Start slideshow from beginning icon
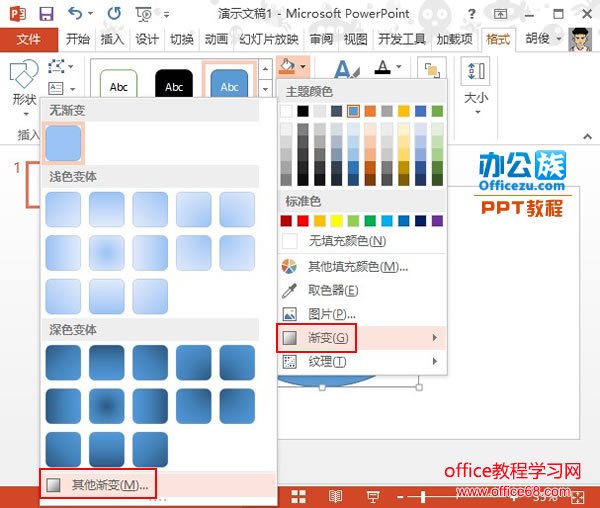600x508 pixels. [x=144, y=15]
